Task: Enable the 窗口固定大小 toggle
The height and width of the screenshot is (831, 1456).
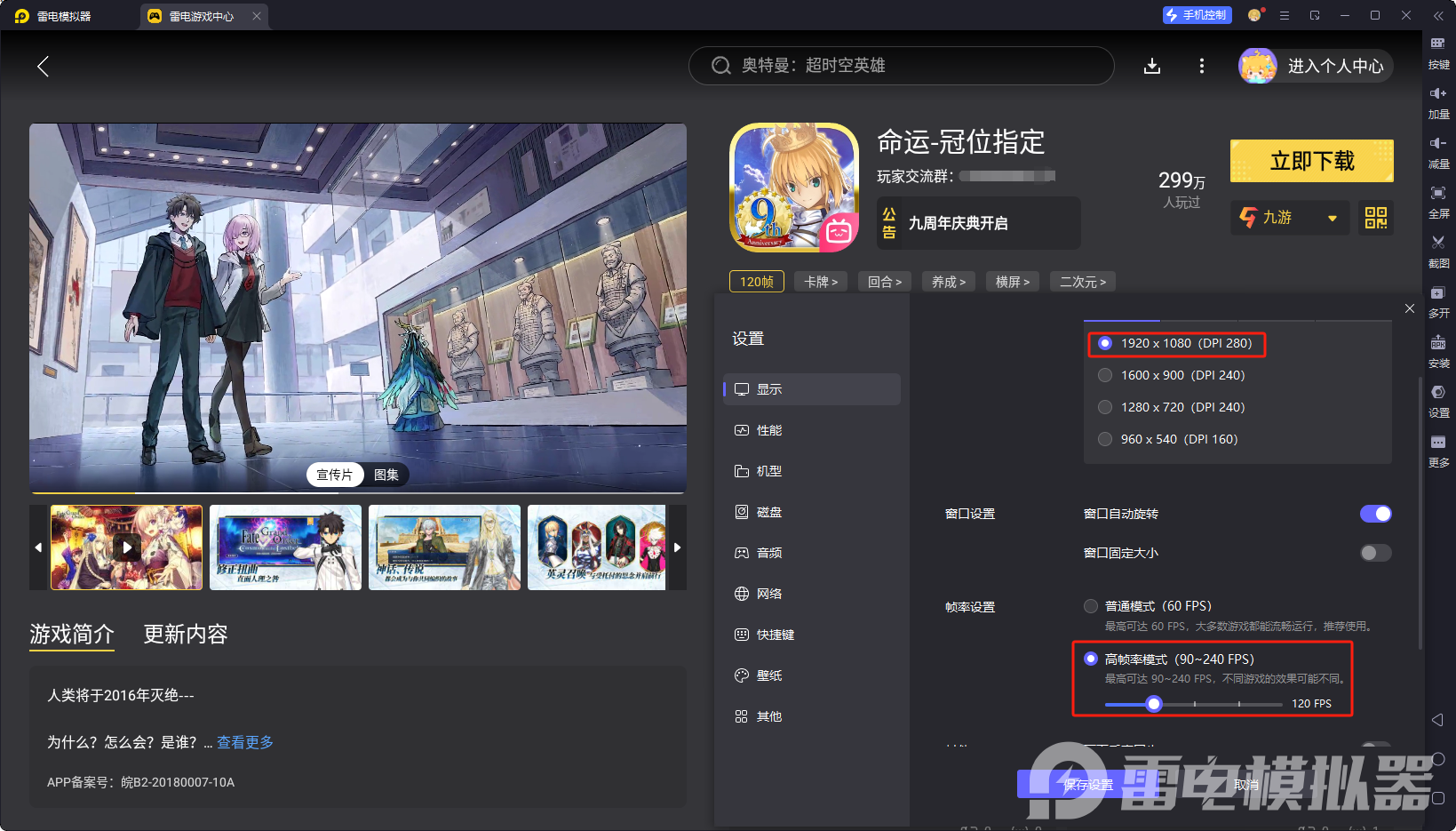Action: (1374, 552)
